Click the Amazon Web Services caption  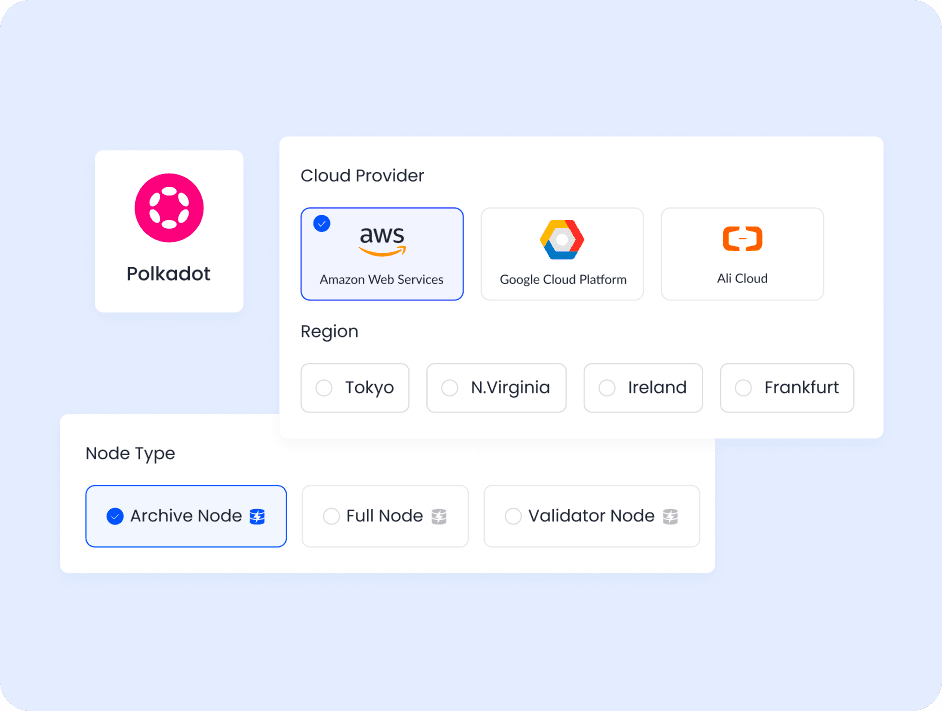[381, 279]
